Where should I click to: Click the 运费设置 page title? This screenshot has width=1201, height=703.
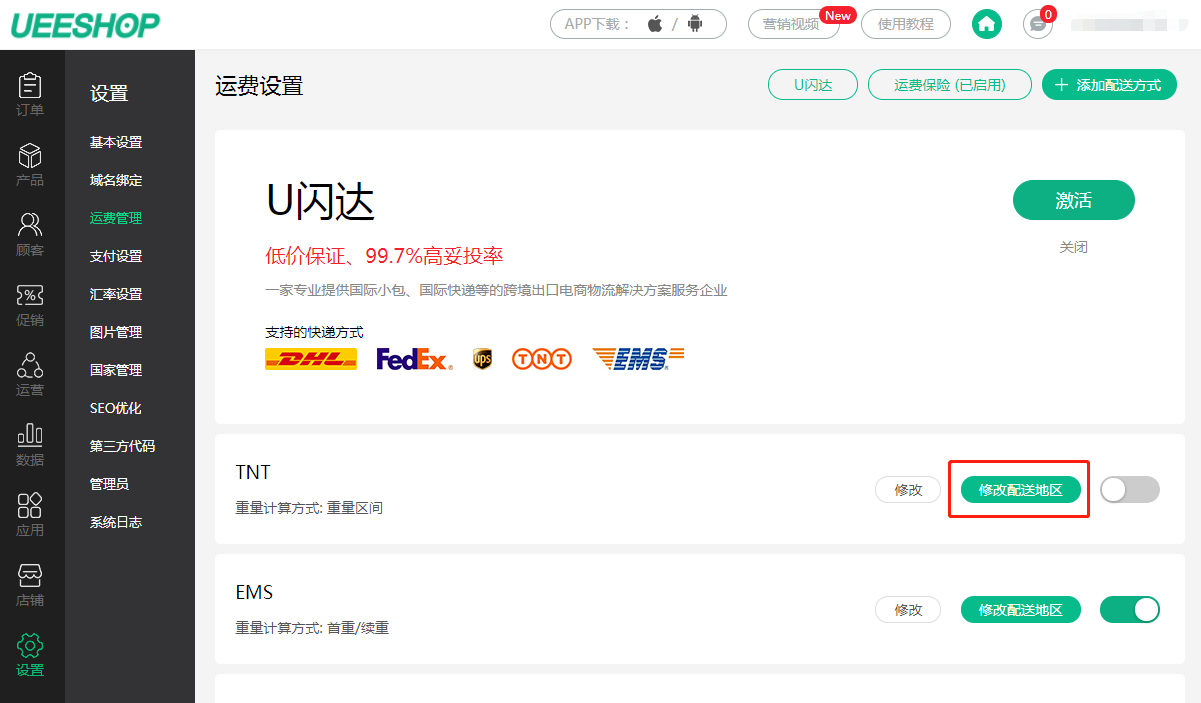259,85
